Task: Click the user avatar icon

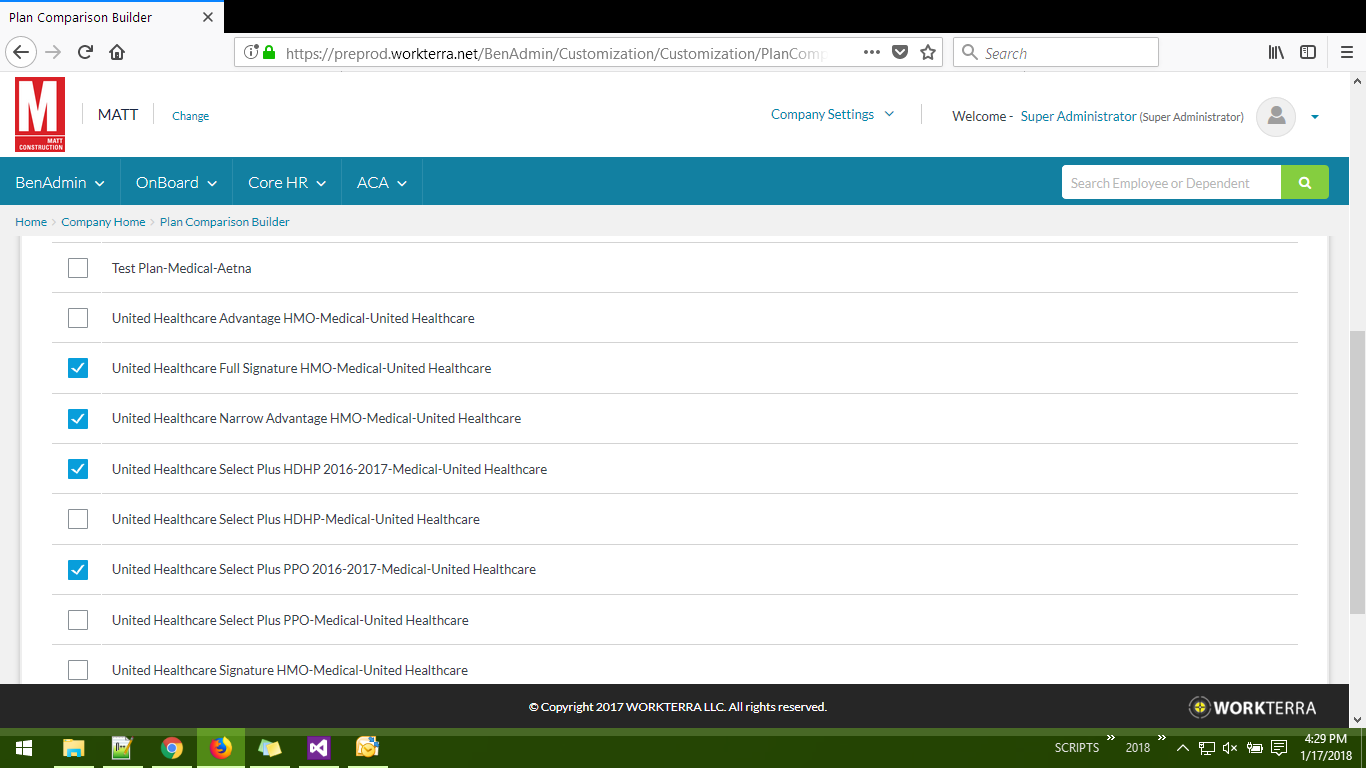Action: 1276,116
